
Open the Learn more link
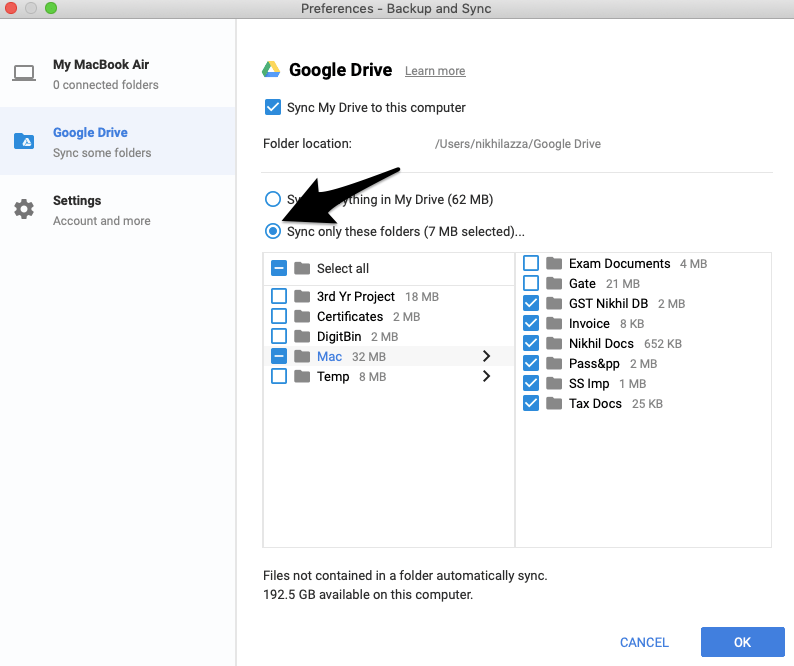point(435,71)
